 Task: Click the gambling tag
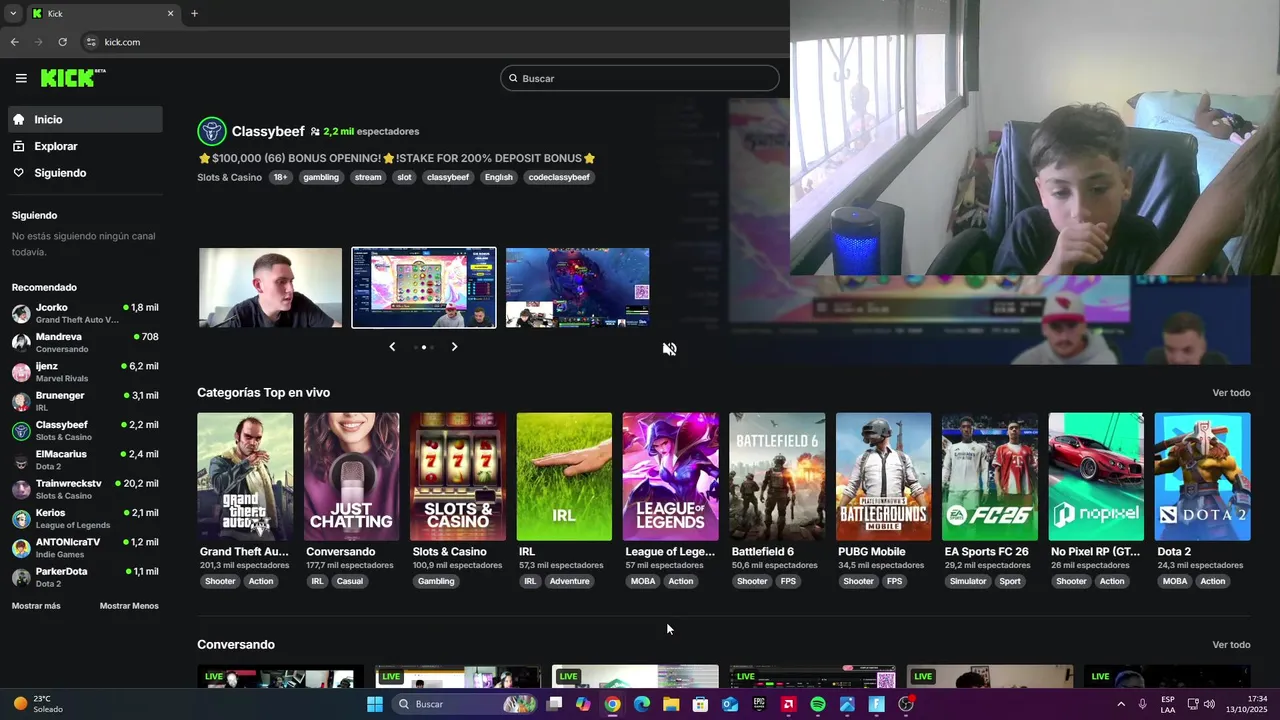point(321,177)
